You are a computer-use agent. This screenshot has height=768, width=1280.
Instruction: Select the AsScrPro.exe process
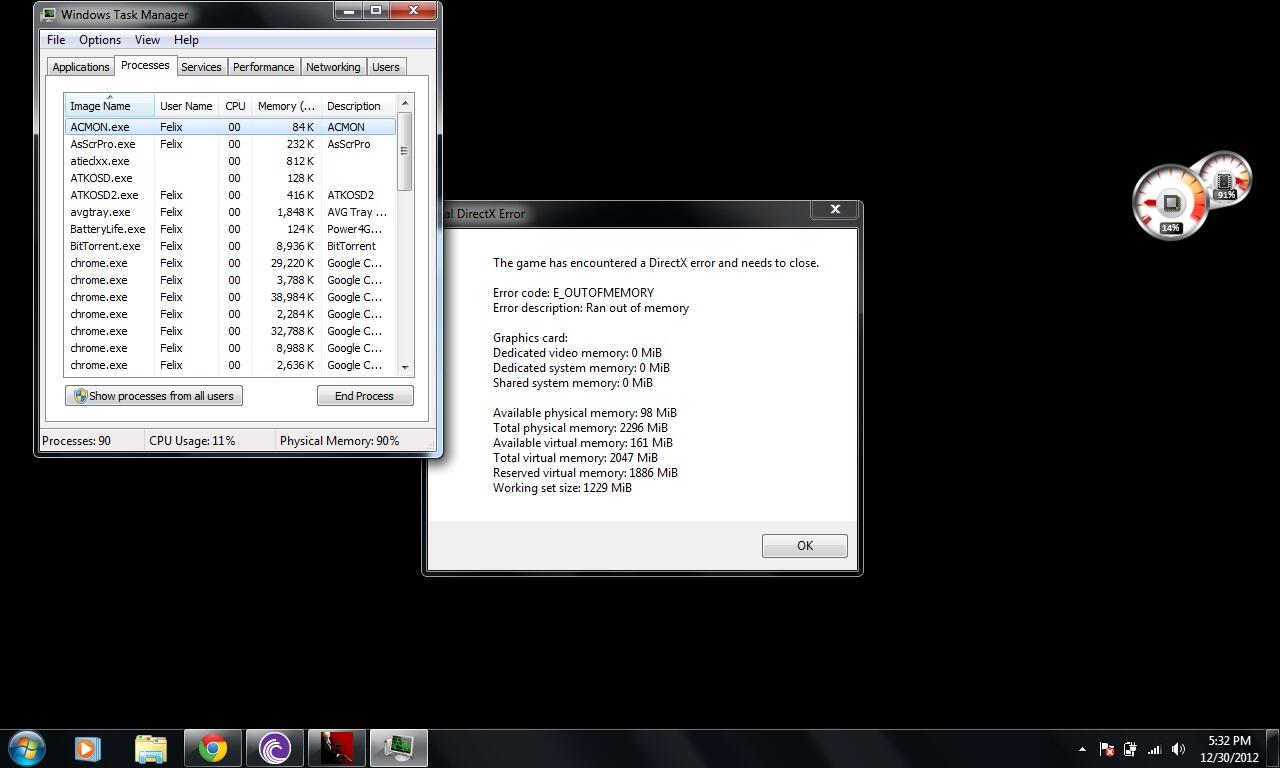coord(230,144)
